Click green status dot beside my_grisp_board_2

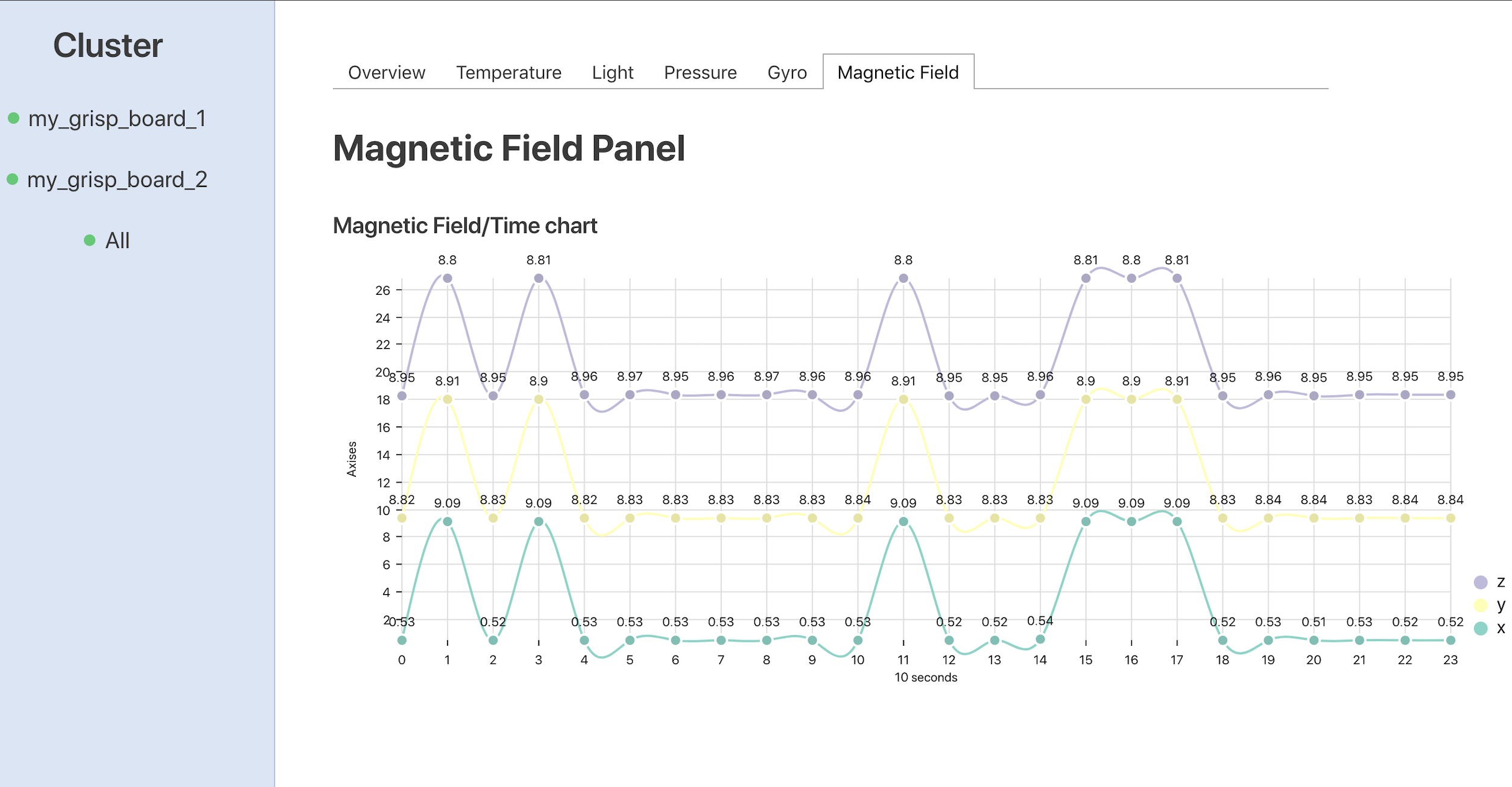[12, 179]
